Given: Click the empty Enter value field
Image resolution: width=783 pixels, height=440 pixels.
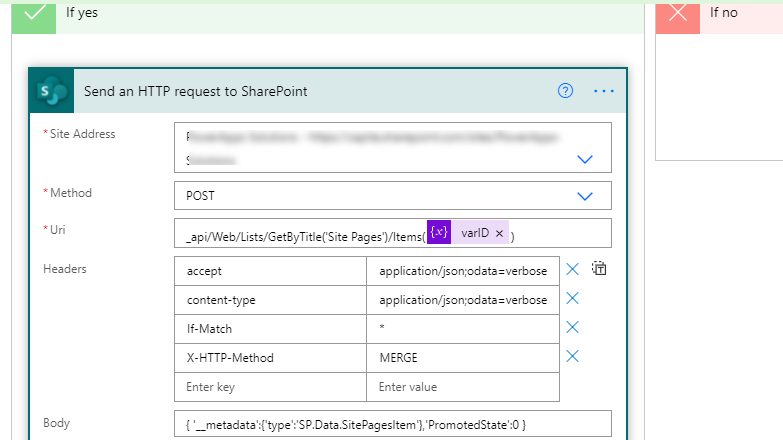Looking at the screenshot, I should click(x=463, y=387).
